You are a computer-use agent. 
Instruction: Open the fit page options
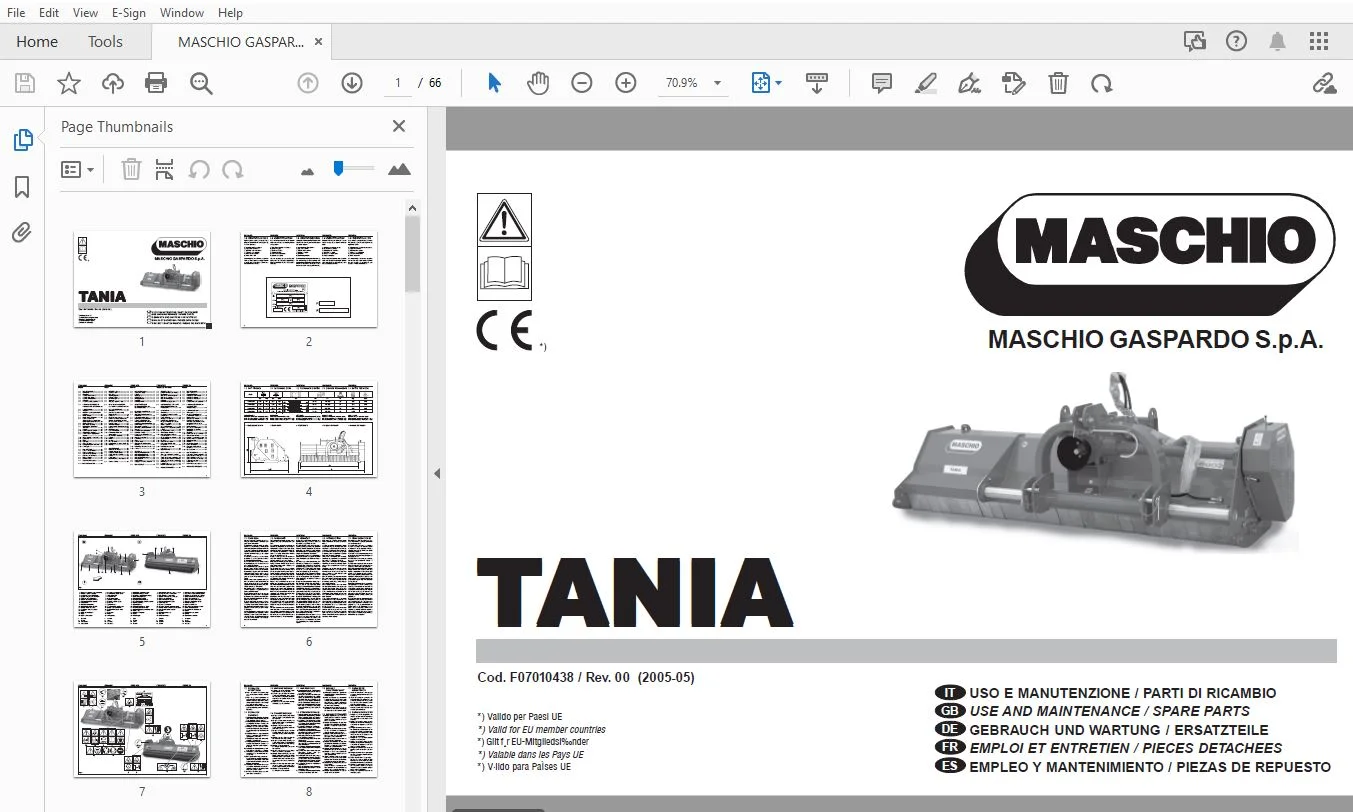(767, 83)
